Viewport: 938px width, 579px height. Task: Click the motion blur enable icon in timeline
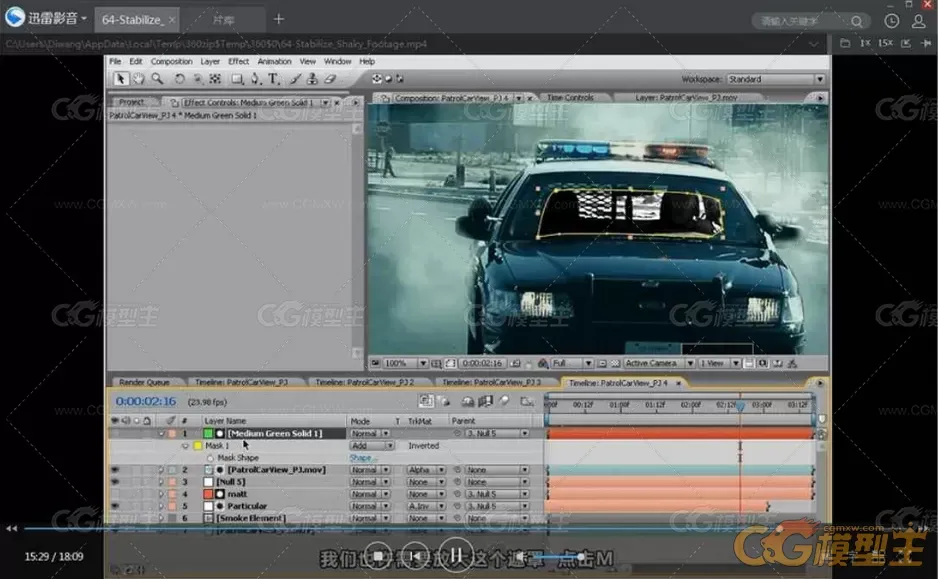click(x=504, y=401)
